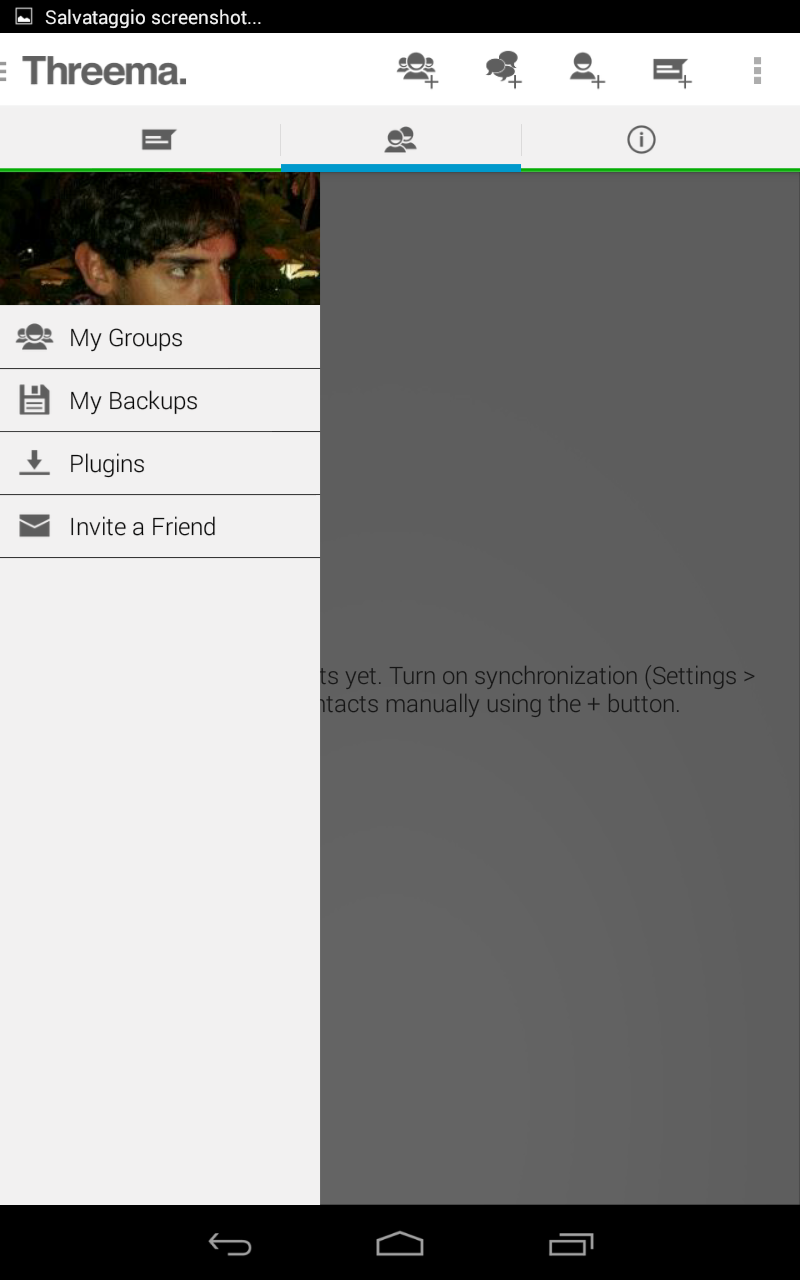This screenshot has height=1280, width=800.
Task: Compose new message via message-plus icon
Action: click(x=672, y=70)
